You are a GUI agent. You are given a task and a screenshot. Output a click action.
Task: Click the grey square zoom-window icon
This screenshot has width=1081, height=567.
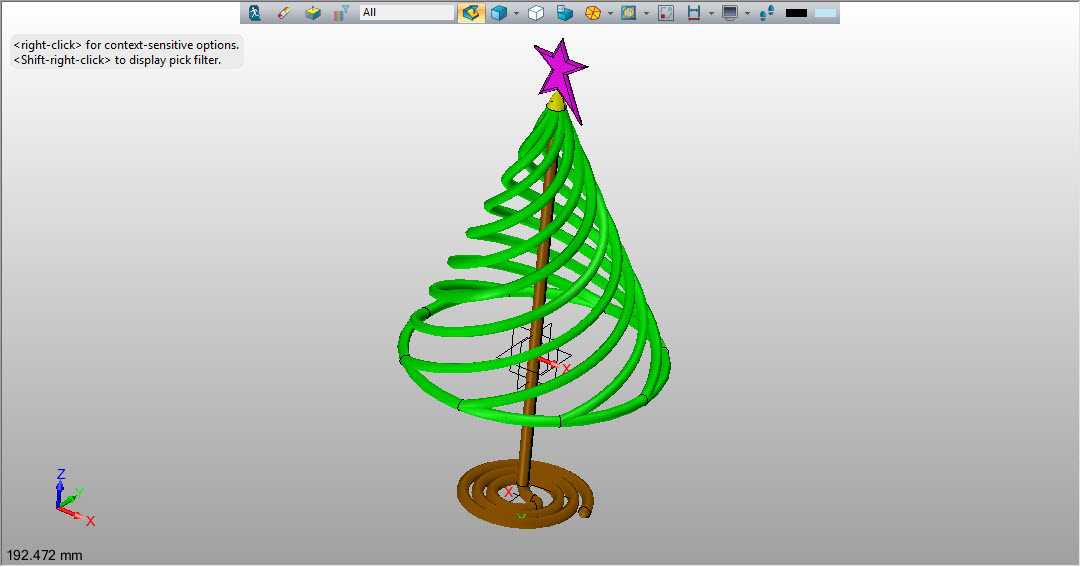coord(666,12)
